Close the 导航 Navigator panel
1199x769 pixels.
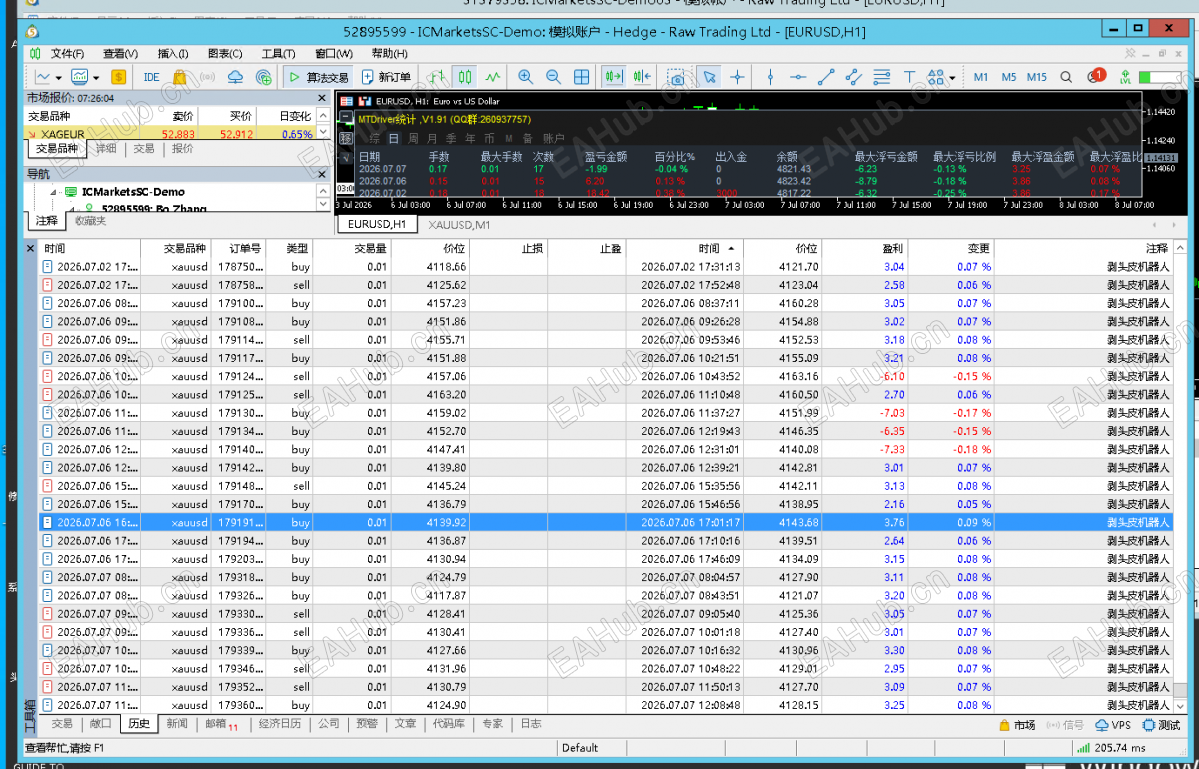point(322,174)
